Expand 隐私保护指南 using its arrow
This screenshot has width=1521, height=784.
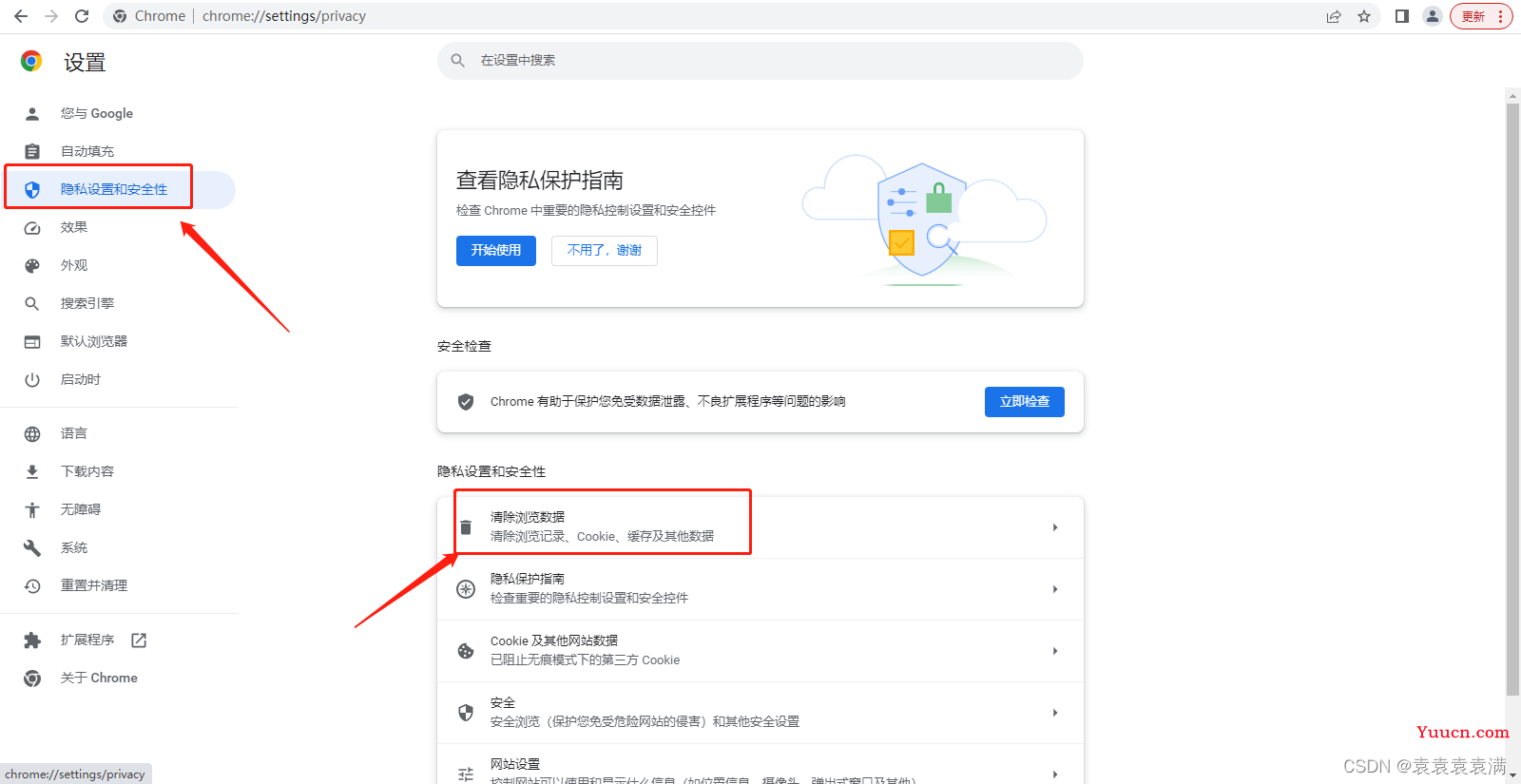click(1055, 589)
